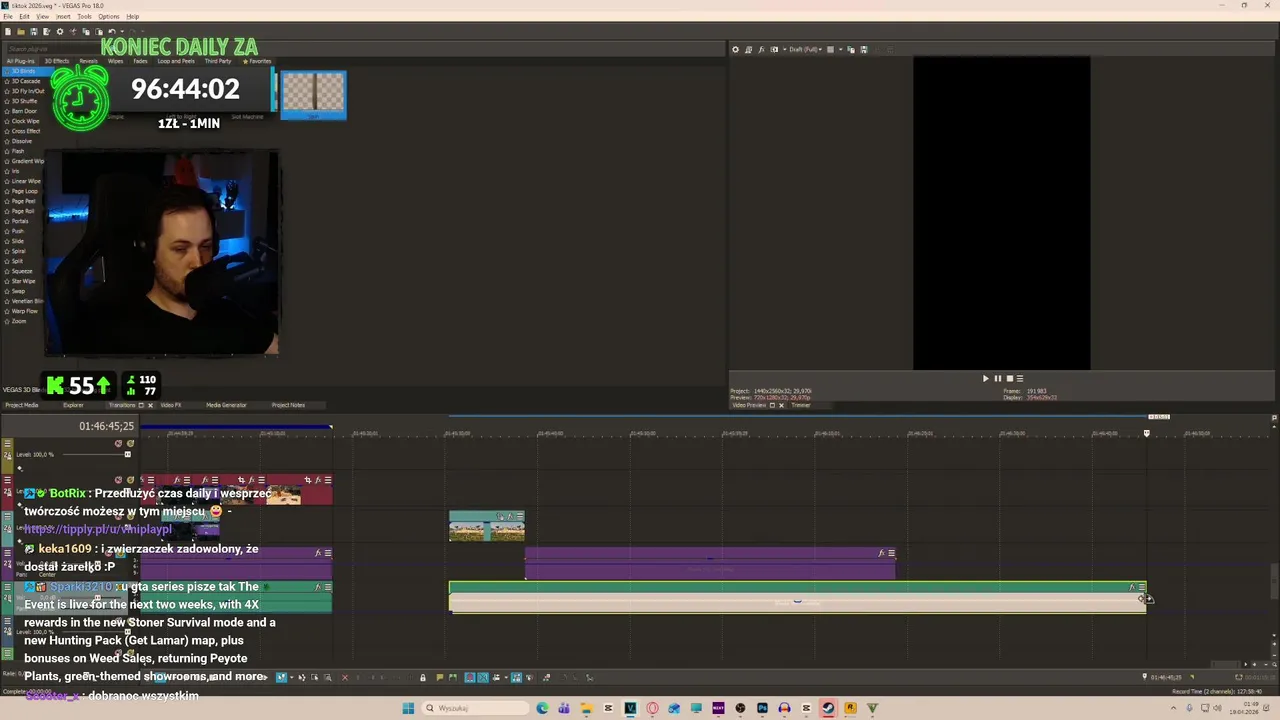Switch to Project Media tab
Viewport: 1280px width, 720px height.
pos(22,405)
